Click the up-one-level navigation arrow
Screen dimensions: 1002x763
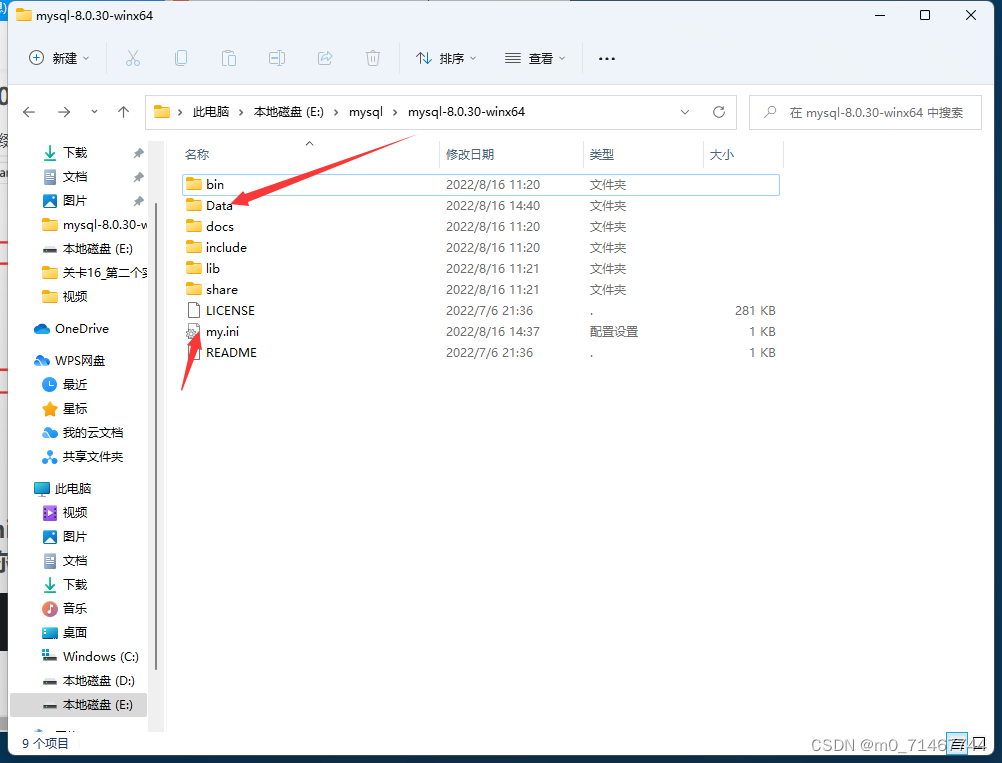tap(123, 112)
